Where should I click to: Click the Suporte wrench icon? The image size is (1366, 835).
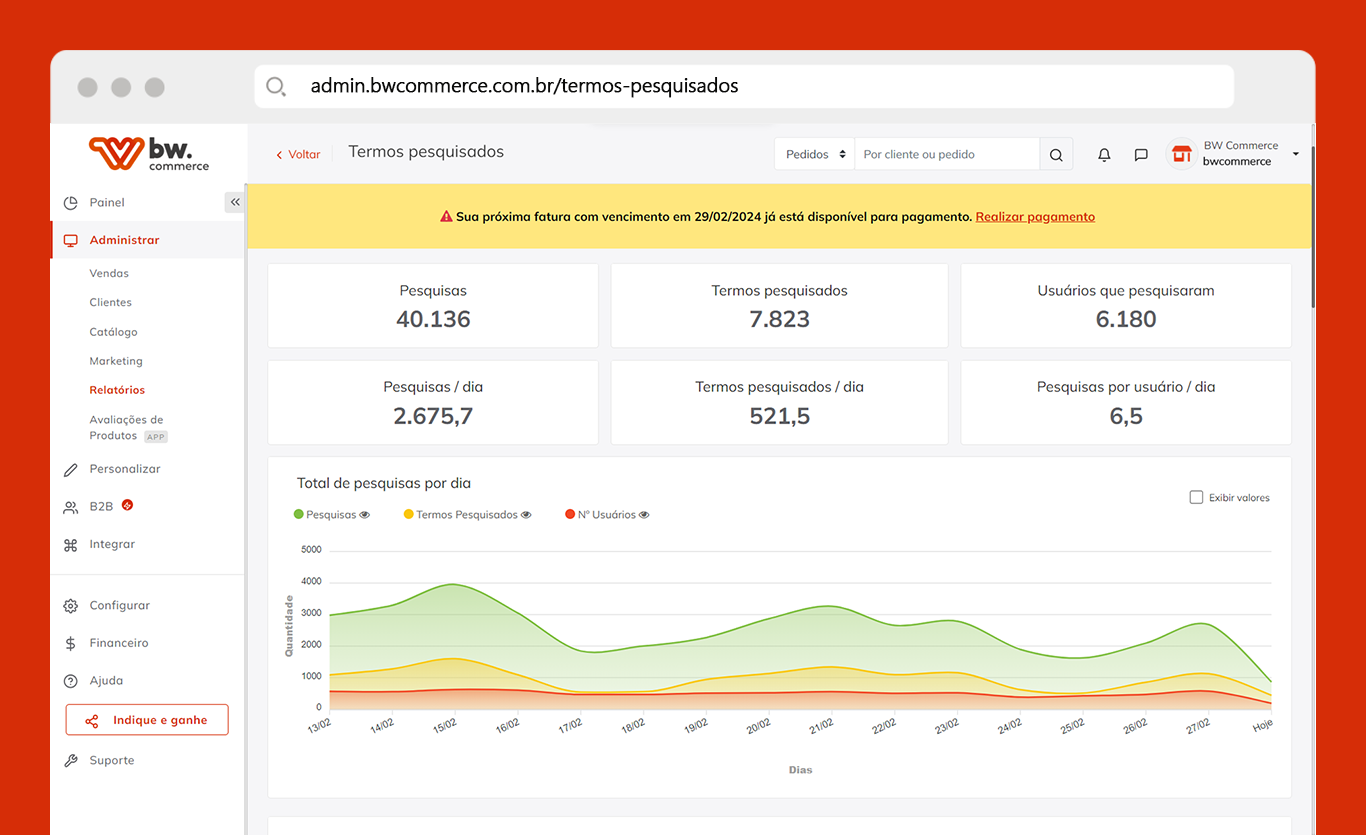(x=70, y=761)
